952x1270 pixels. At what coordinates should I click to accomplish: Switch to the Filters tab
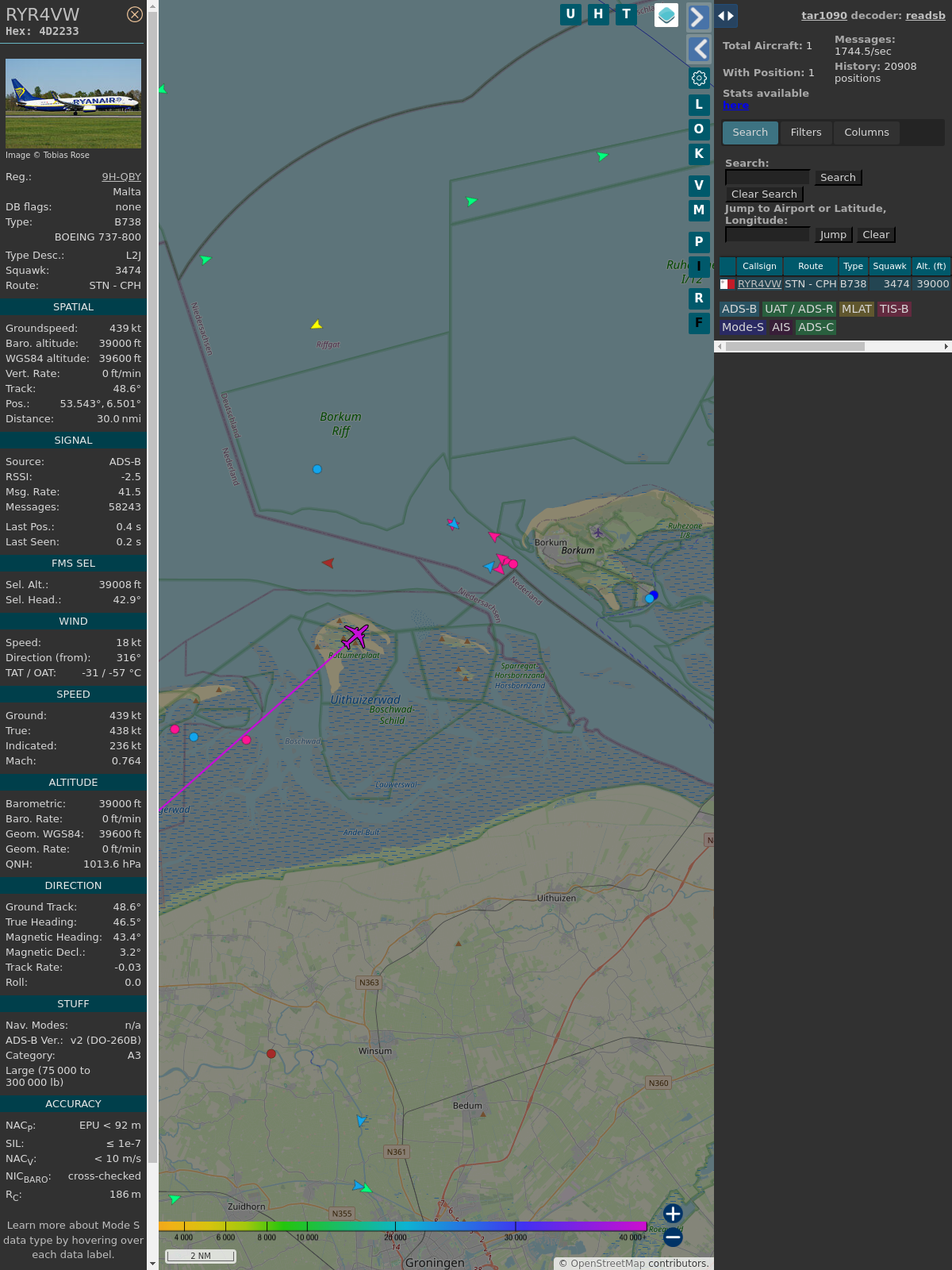point(805,133)
